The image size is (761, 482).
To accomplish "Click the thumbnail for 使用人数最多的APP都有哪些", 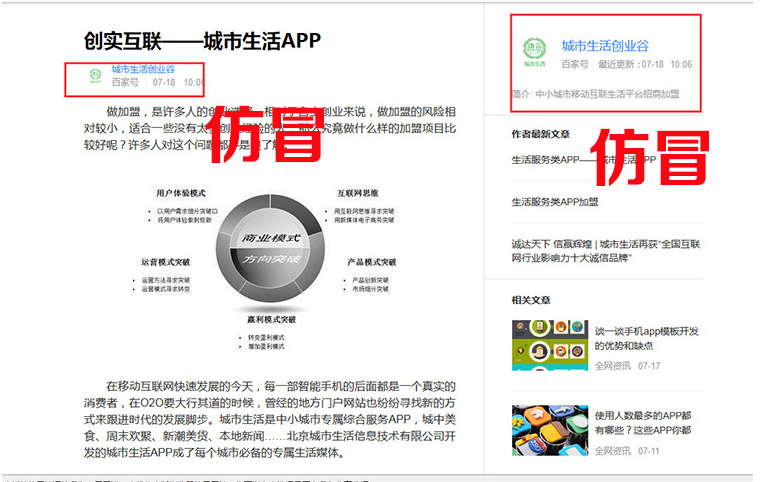I will [x=550, y=430].
